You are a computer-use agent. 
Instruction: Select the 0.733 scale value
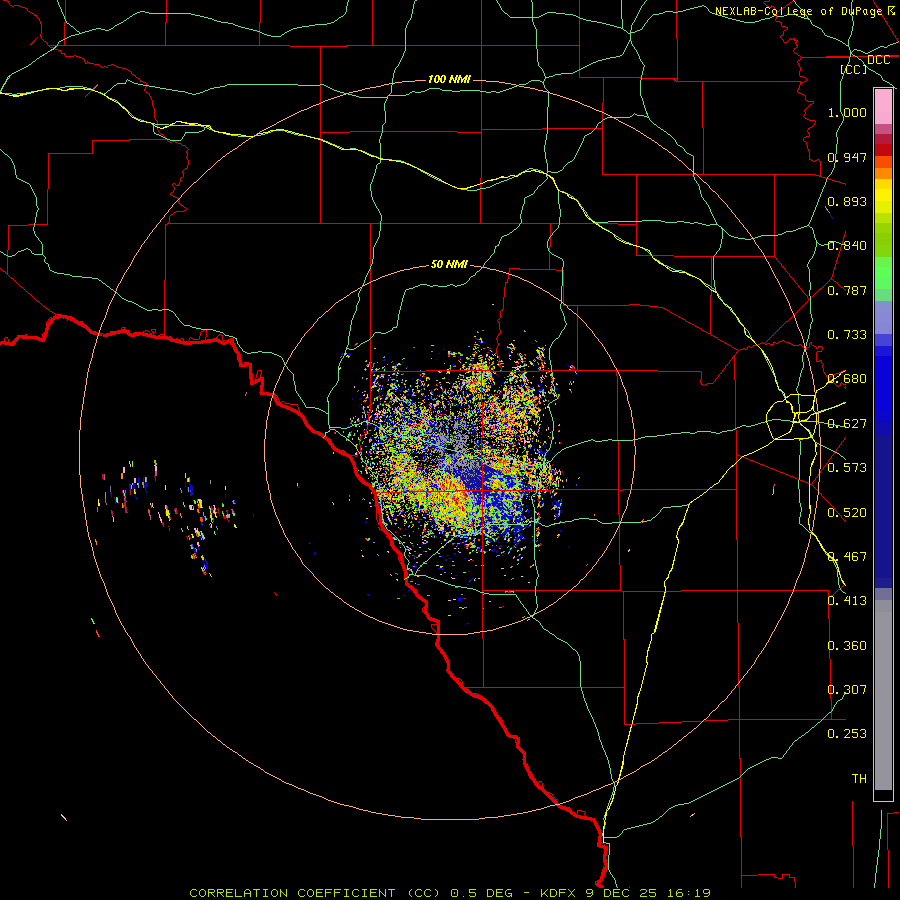click(847, 335)
